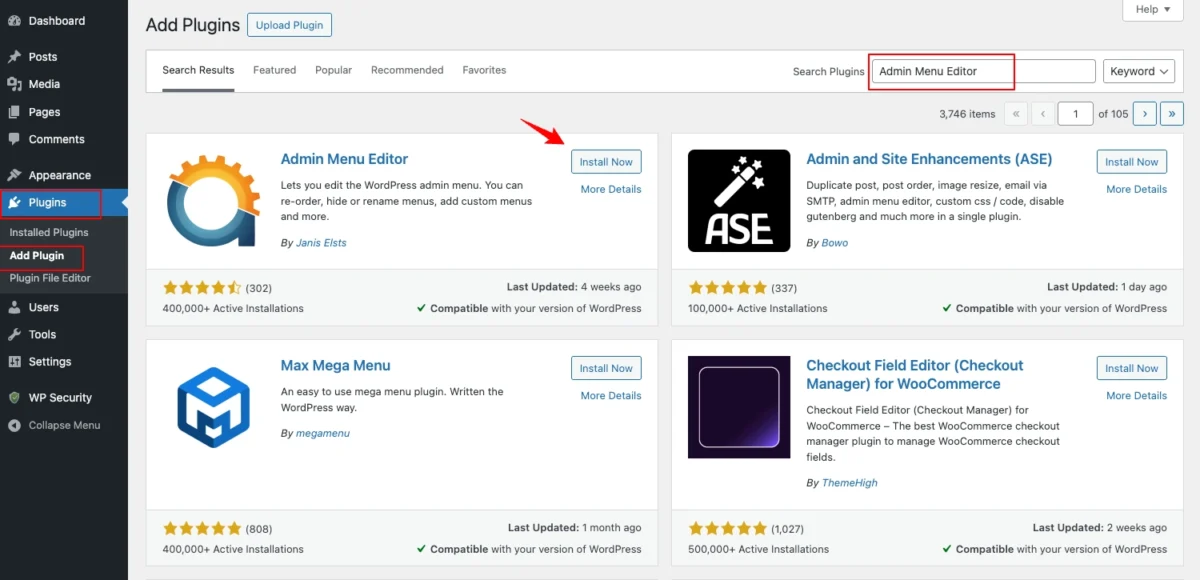
Task: Go to next page of results
Action: coord(1145,113)
